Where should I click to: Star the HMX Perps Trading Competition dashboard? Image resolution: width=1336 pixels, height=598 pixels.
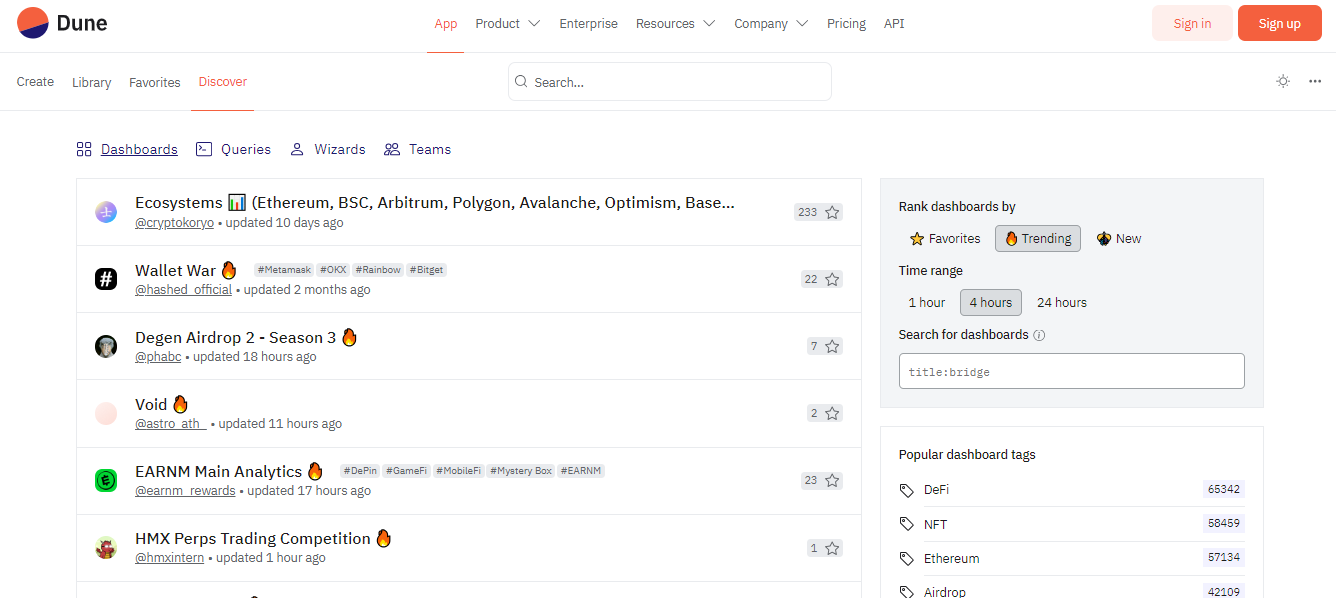tap(832, 548)
